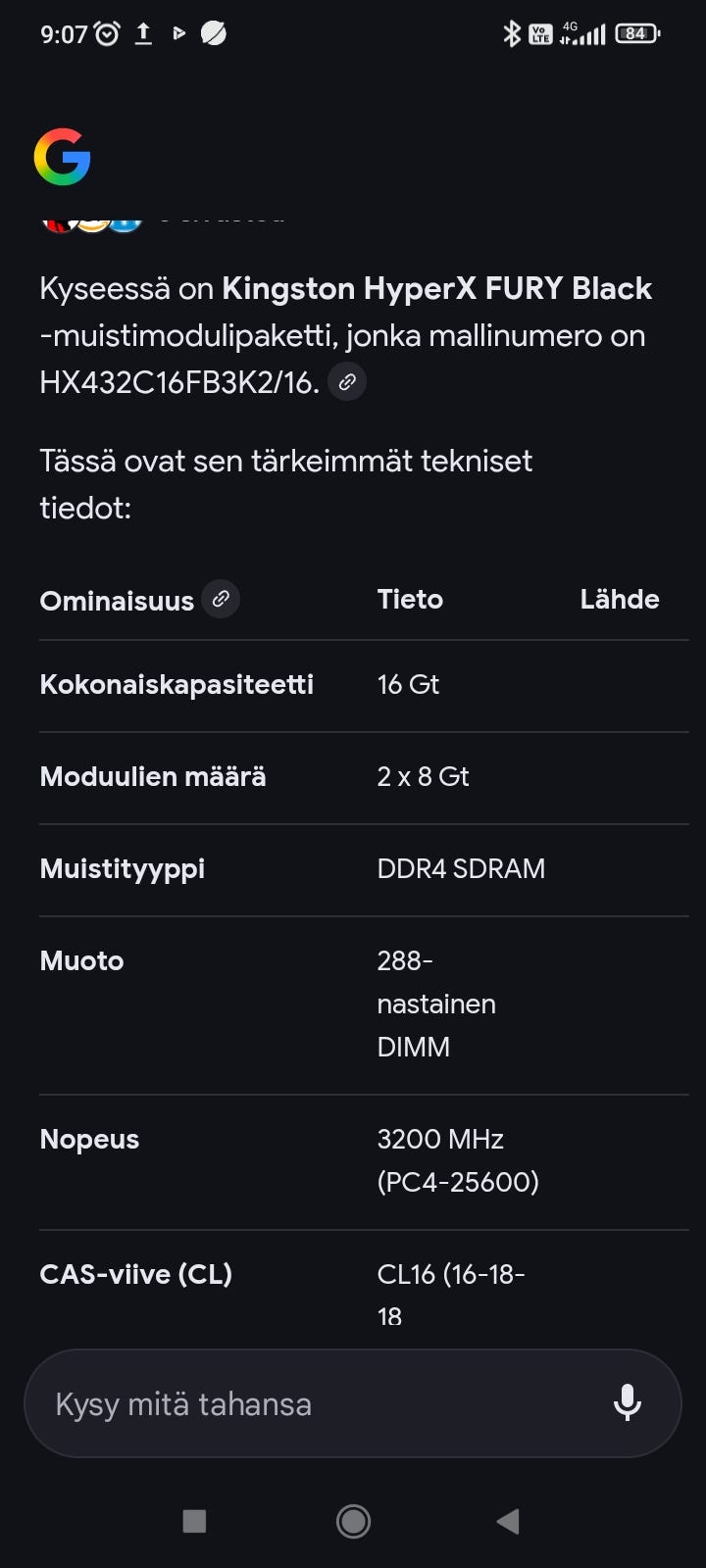Tap the alarm clock status icon
This screenshot has height=1568, width=706.
click(x=107, y=34)
